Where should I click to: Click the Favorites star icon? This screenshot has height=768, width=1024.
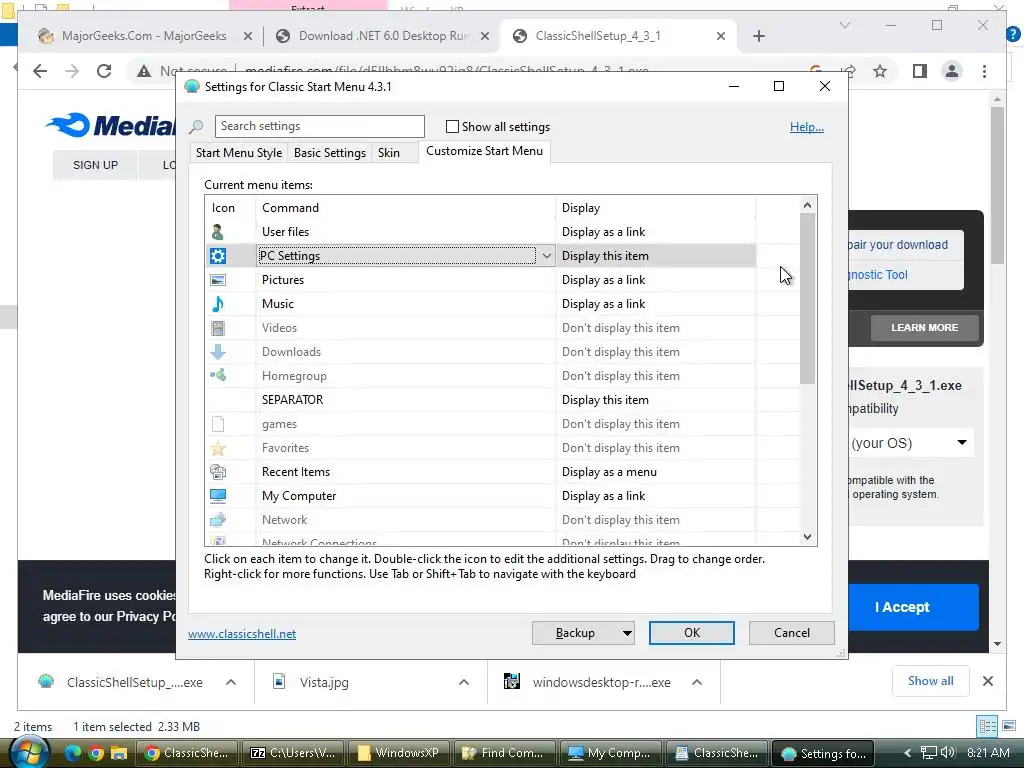point(217,448)
